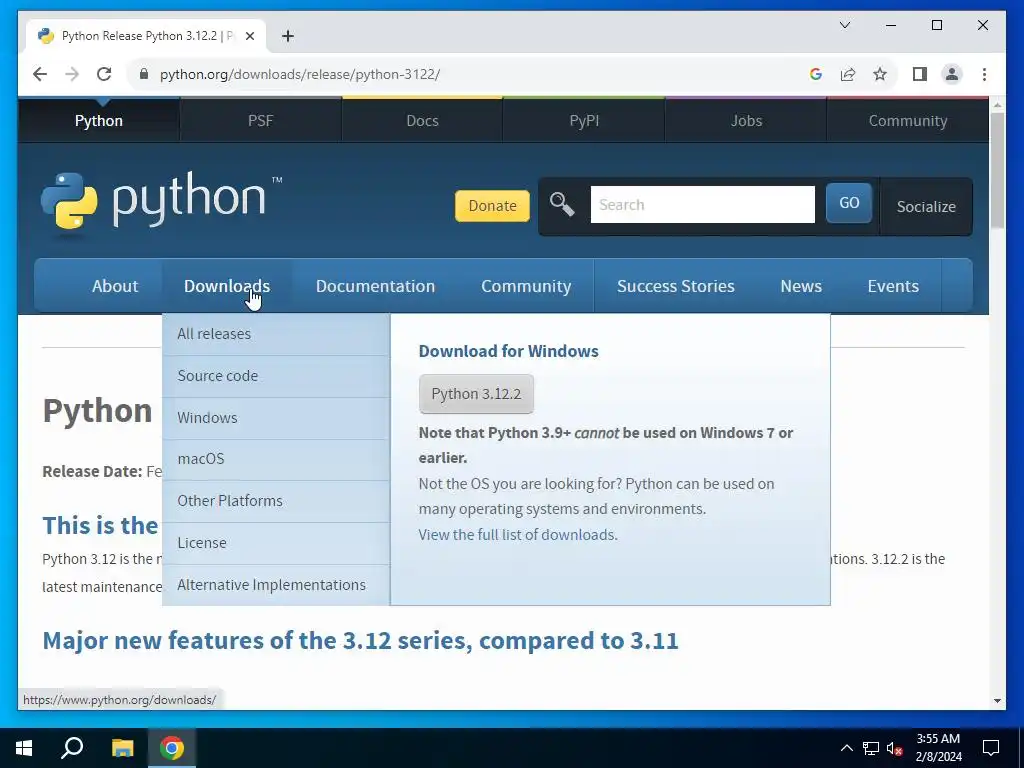Choose macOS in Downloads dropdown
1024x768 pixels.
pos(276,459)
